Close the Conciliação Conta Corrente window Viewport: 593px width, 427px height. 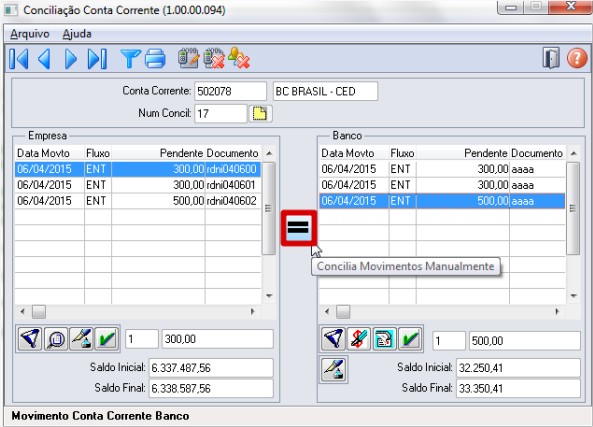(x=570, y=6)
